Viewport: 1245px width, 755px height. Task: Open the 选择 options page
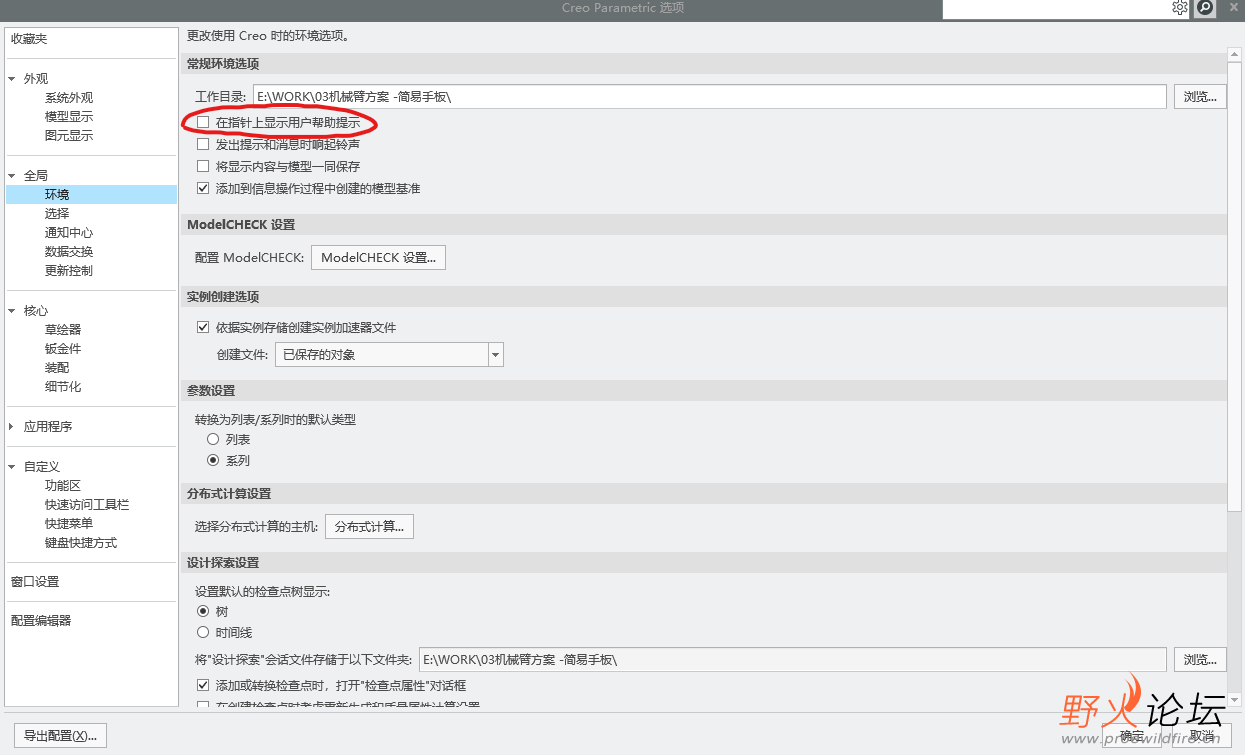[57, 214]
